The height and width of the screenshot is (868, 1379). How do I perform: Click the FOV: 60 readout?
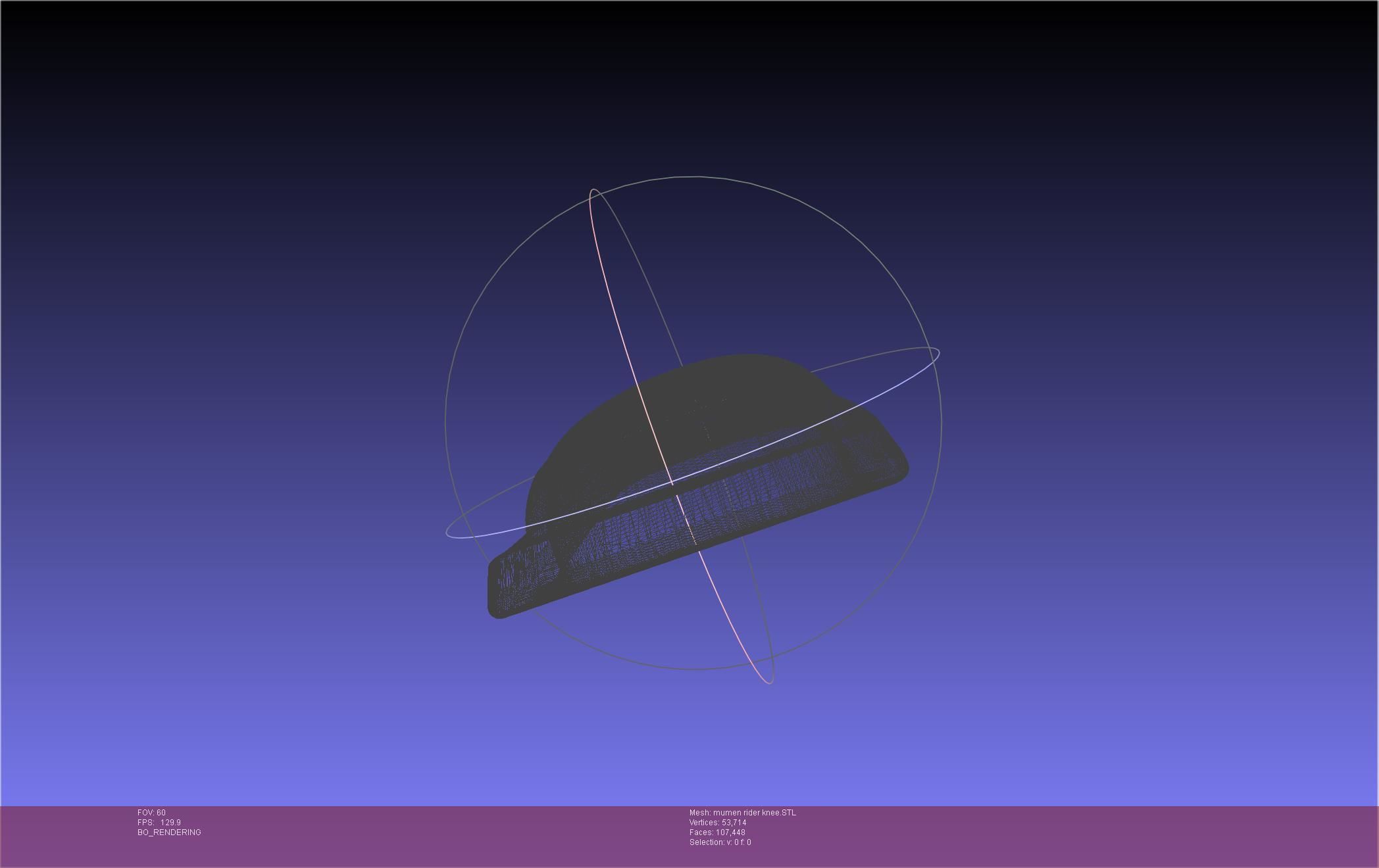tap(151, 813)
